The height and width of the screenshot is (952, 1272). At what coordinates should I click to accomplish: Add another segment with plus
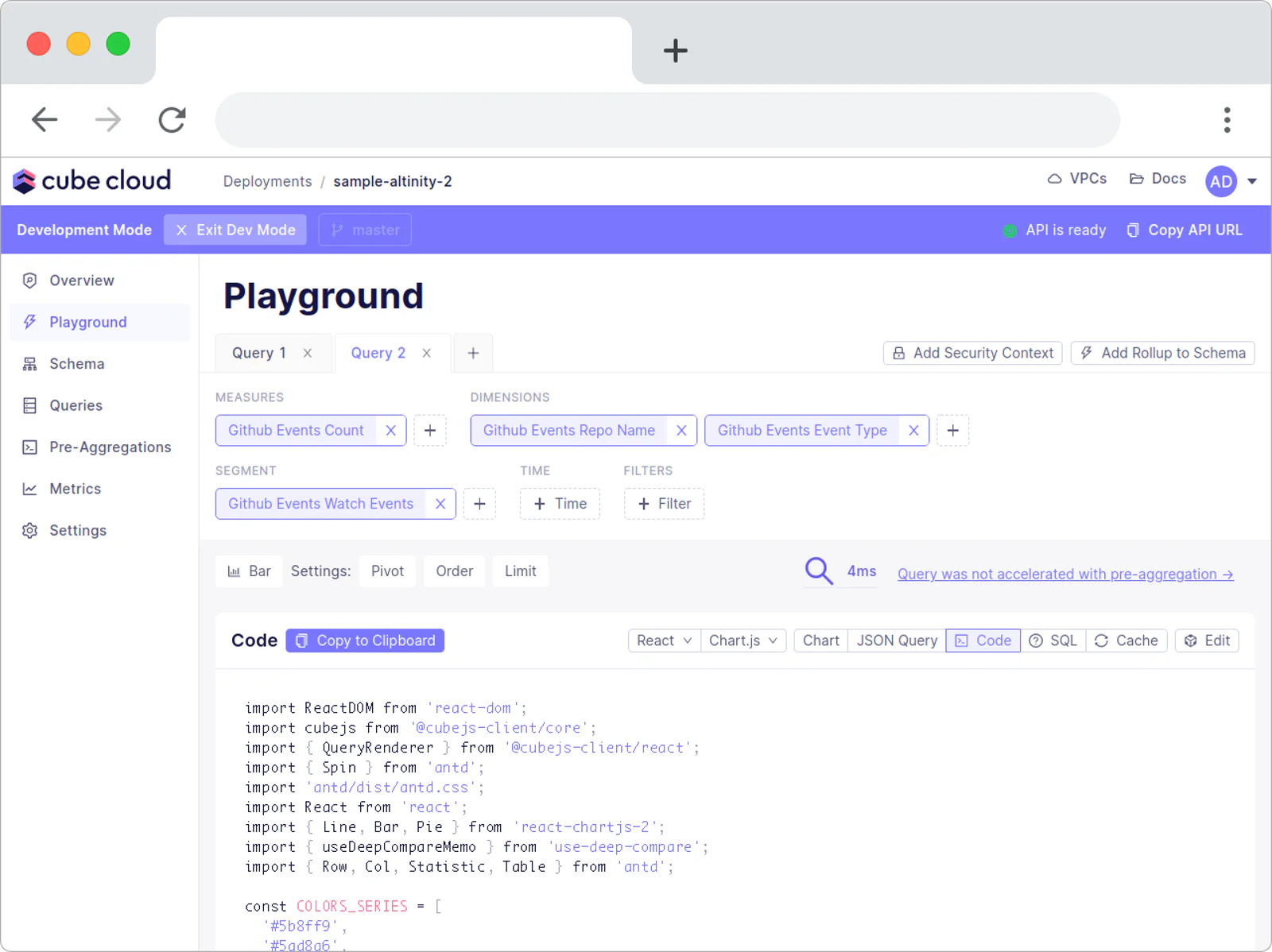(x=479, y=504)
